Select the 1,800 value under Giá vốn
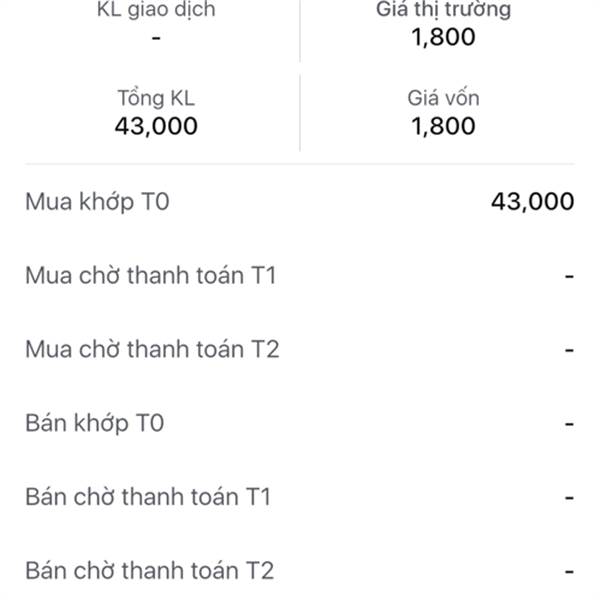 [x=442, y=126]
